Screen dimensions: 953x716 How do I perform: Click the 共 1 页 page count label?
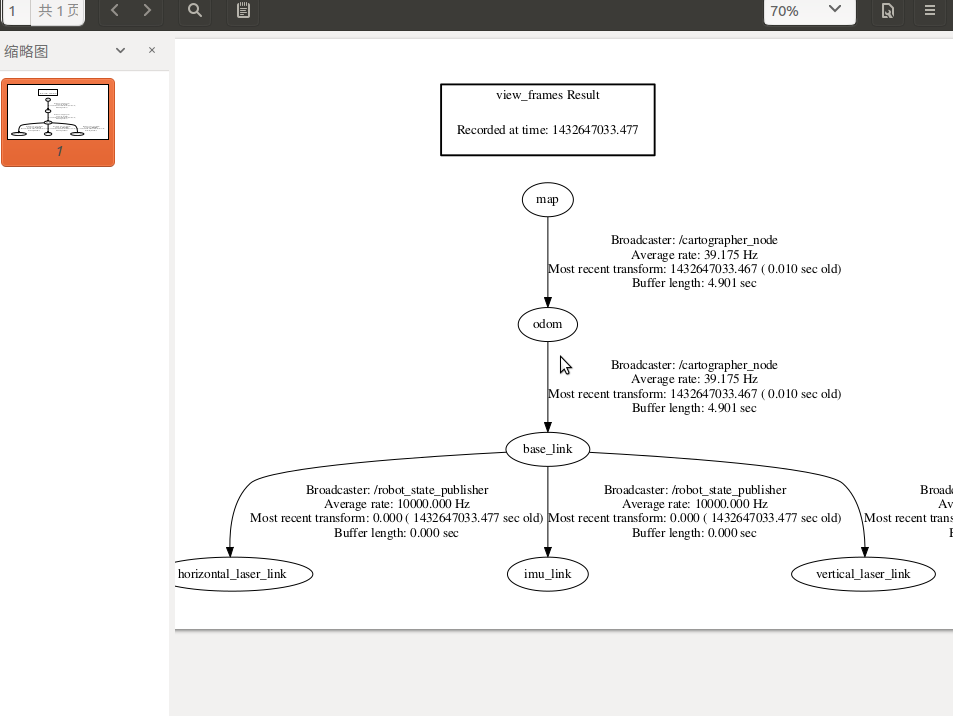click(x=58, y=11)
